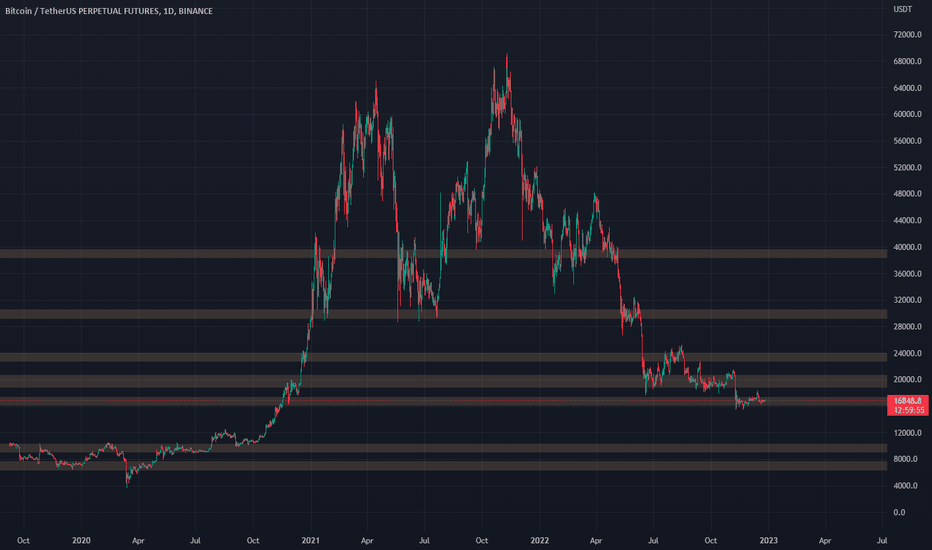The image size is (932, 550).
Task: Select the horizontal zone band near 24000
Action: click(443, 357)
